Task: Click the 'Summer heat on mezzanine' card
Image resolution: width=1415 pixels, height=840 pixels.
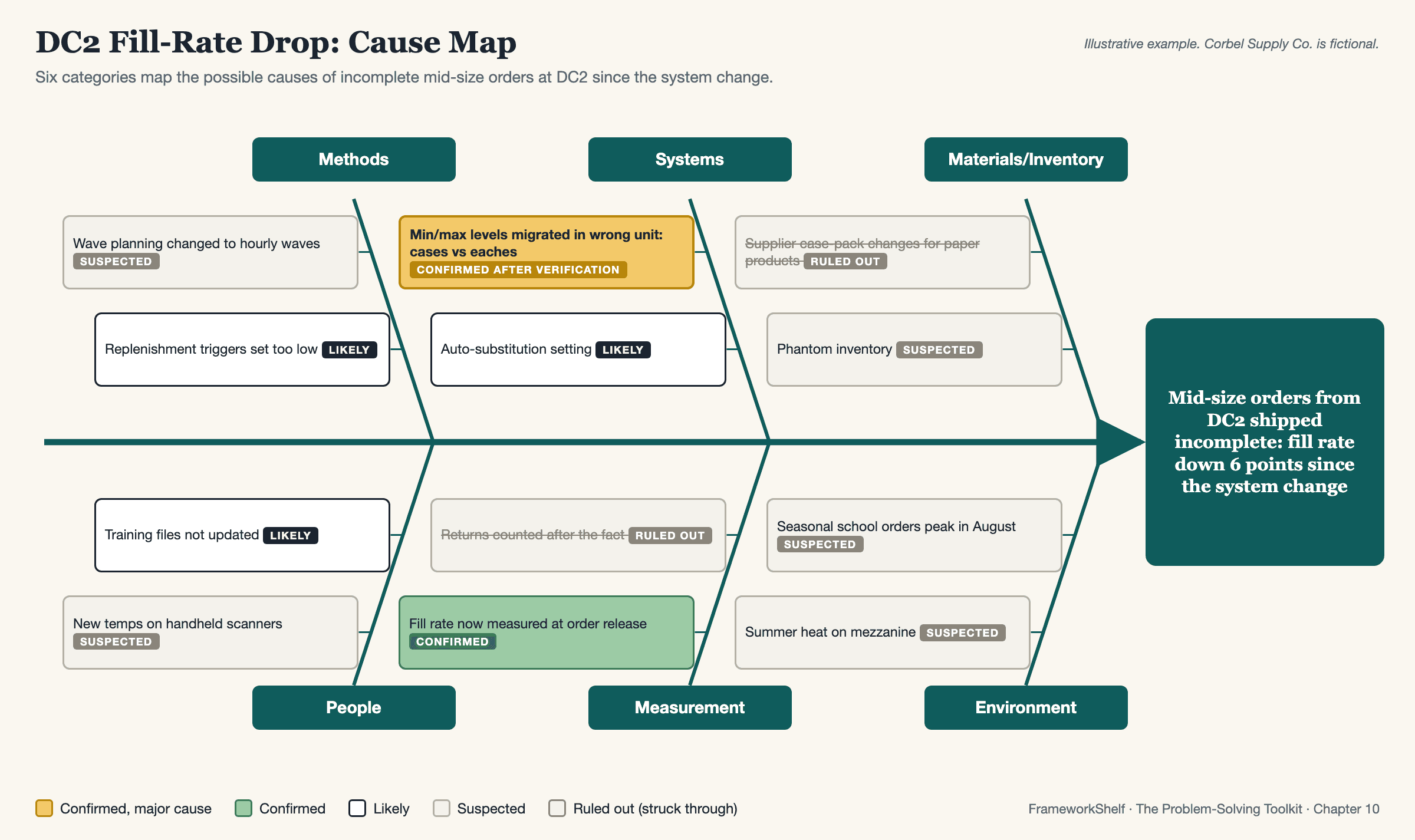Action: pyautogui.click(x=883, y=633)
